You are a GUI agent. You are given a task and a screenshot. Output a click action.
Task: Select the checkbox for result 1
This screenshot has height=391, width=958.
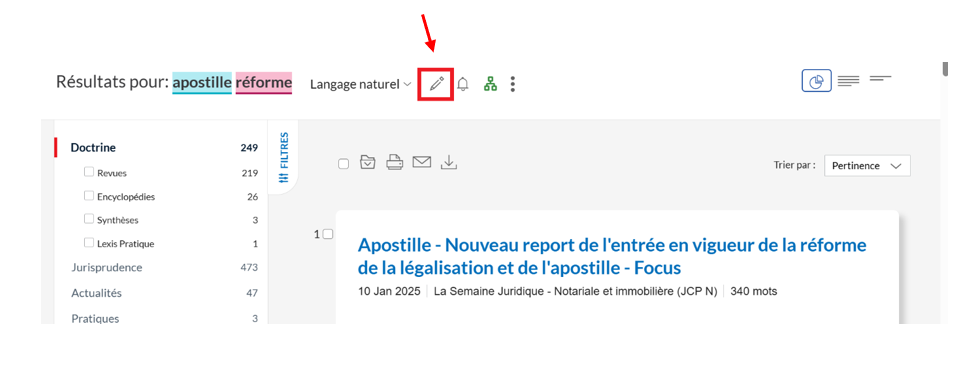tap(327, 234)
